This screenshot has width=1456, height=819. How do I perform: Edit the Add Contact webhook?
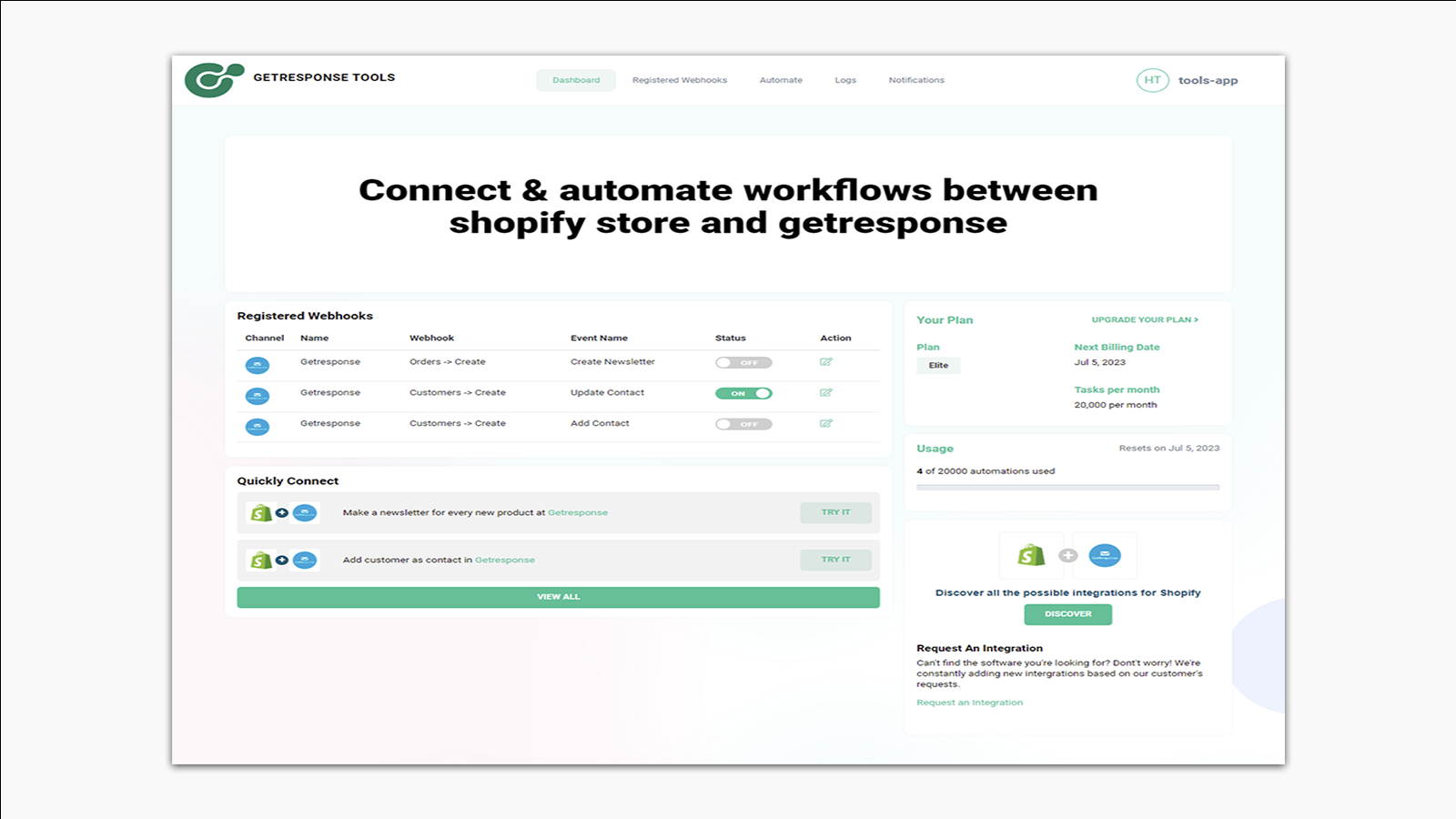coord(826,423)
